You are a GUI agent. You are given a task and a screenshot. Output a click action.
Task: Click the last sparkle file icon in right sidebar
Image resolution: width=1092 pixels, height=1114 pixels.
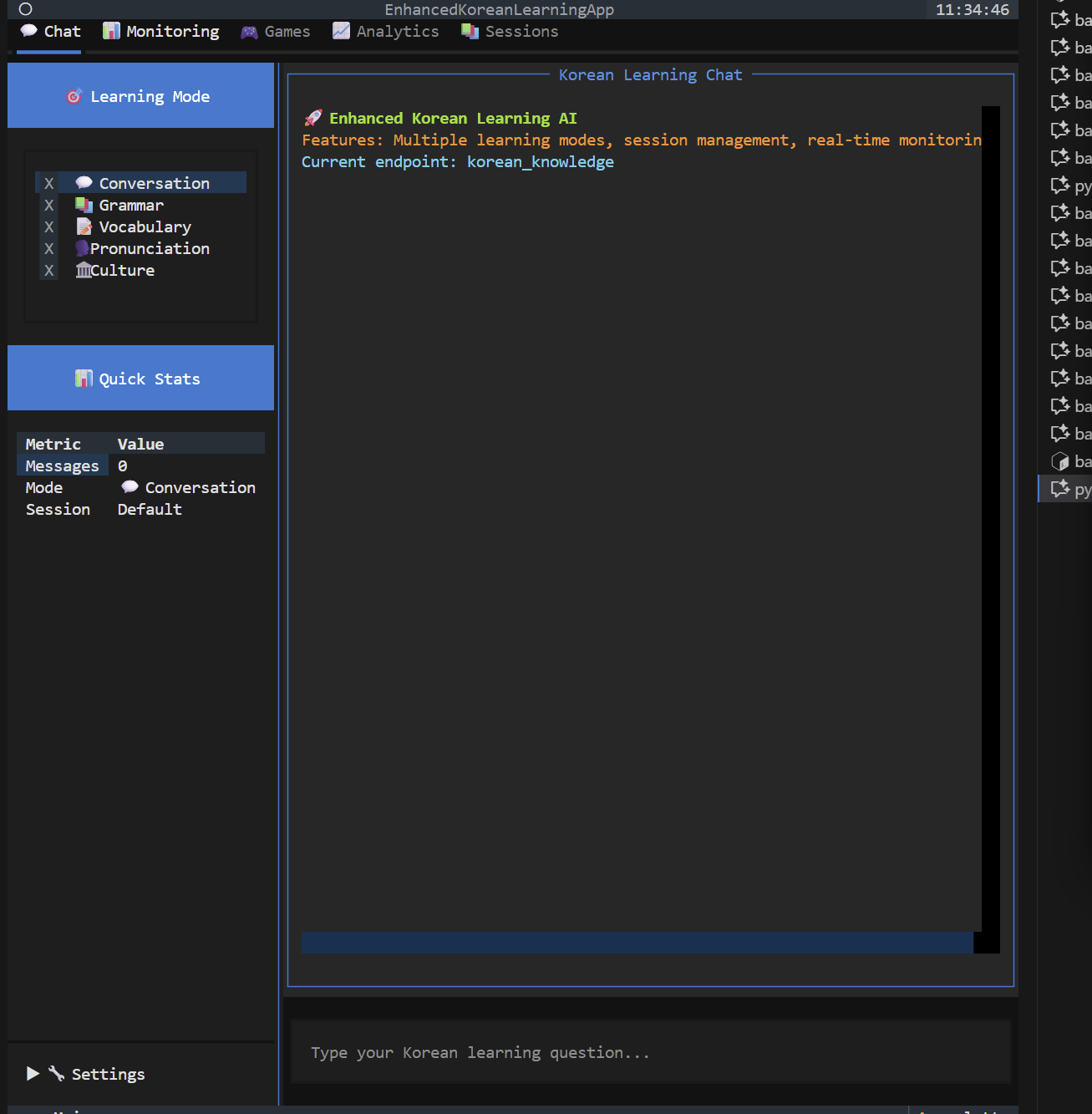click(x=1060, y=489)
